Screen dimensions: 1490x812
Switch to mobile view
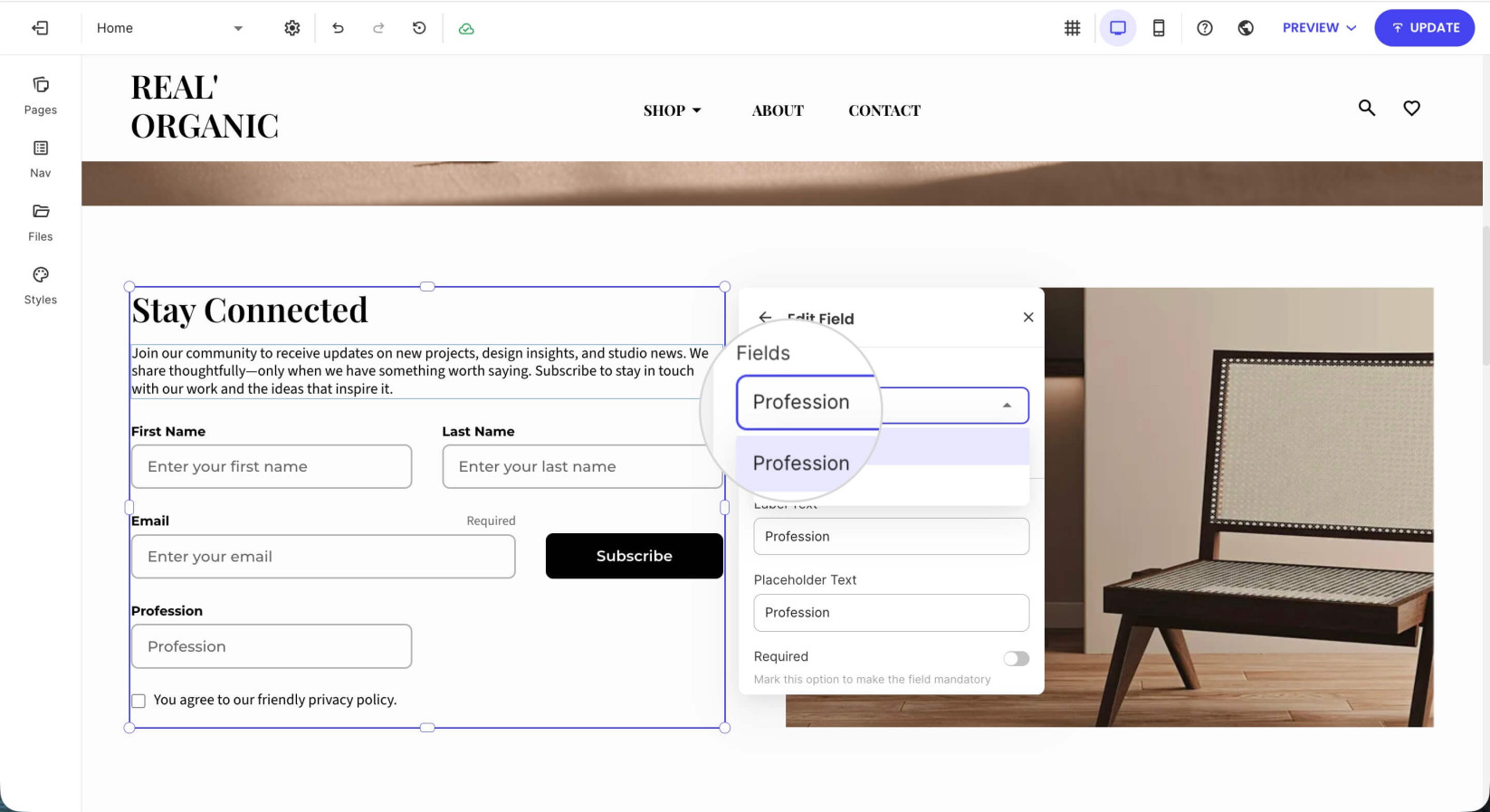pyautogui.click(x=1159, y=28)
